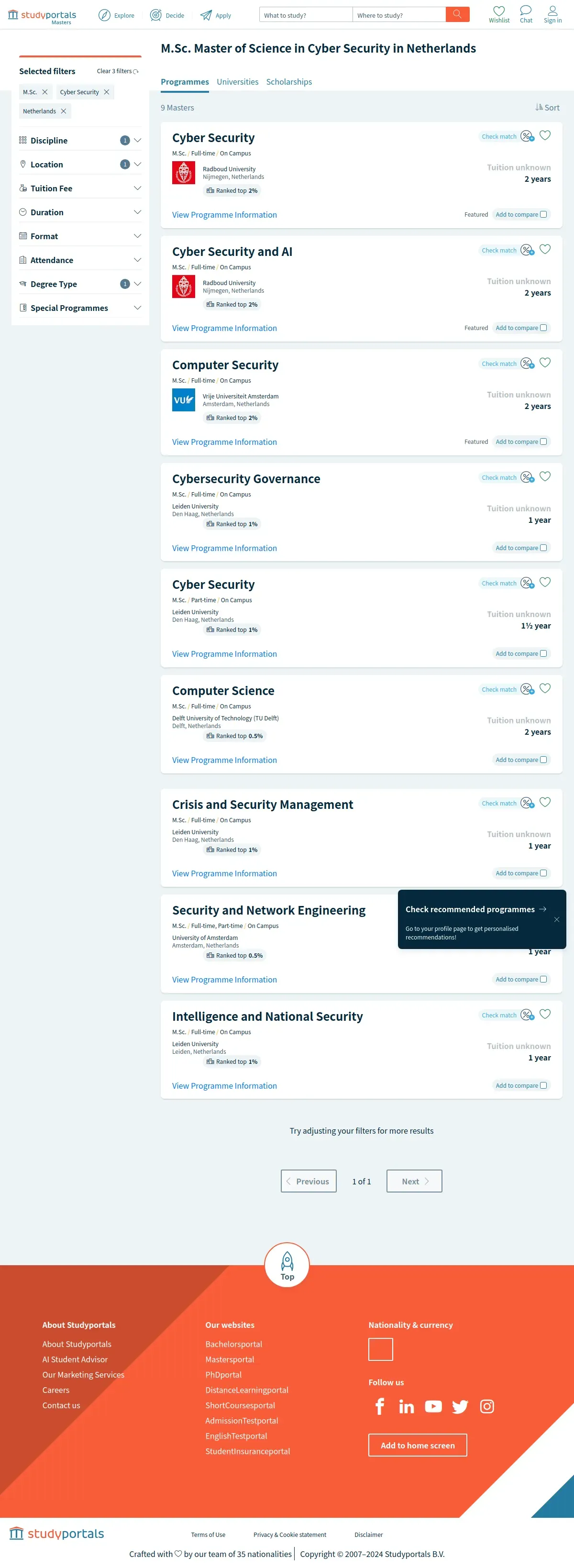Tick Add to compare for Computer Science

point(543,760)
